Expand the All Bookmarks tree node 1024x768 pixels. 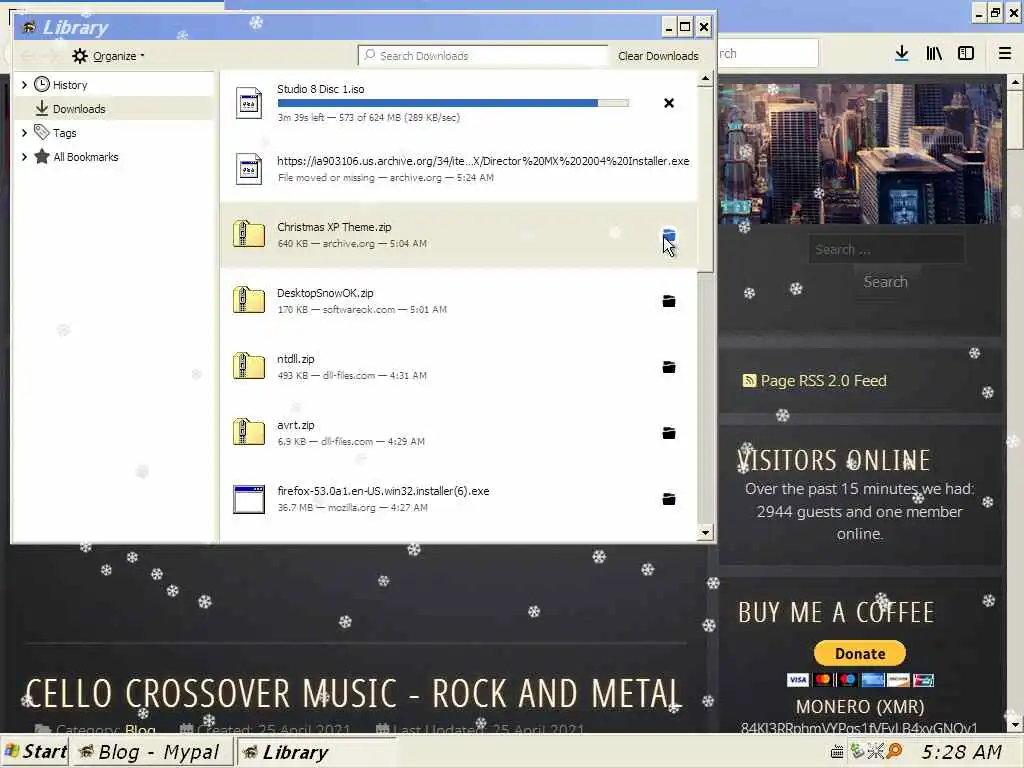[x=24, y=157]
